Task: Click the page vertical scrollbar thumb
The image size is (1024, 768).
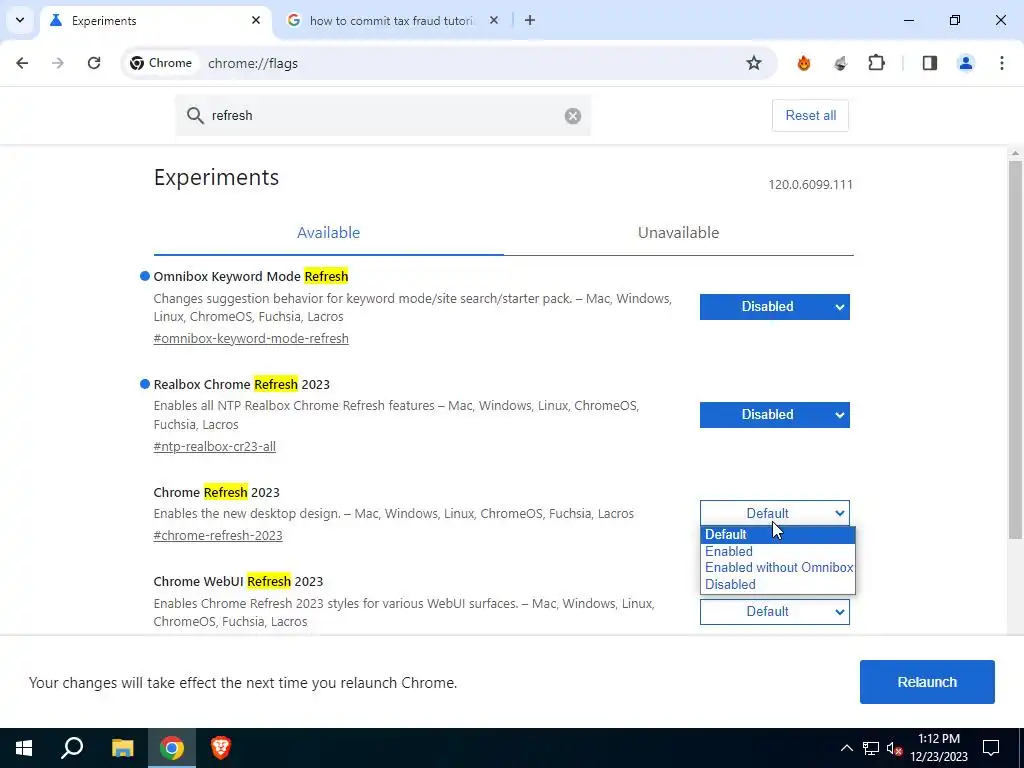Action: point(1015,349)
